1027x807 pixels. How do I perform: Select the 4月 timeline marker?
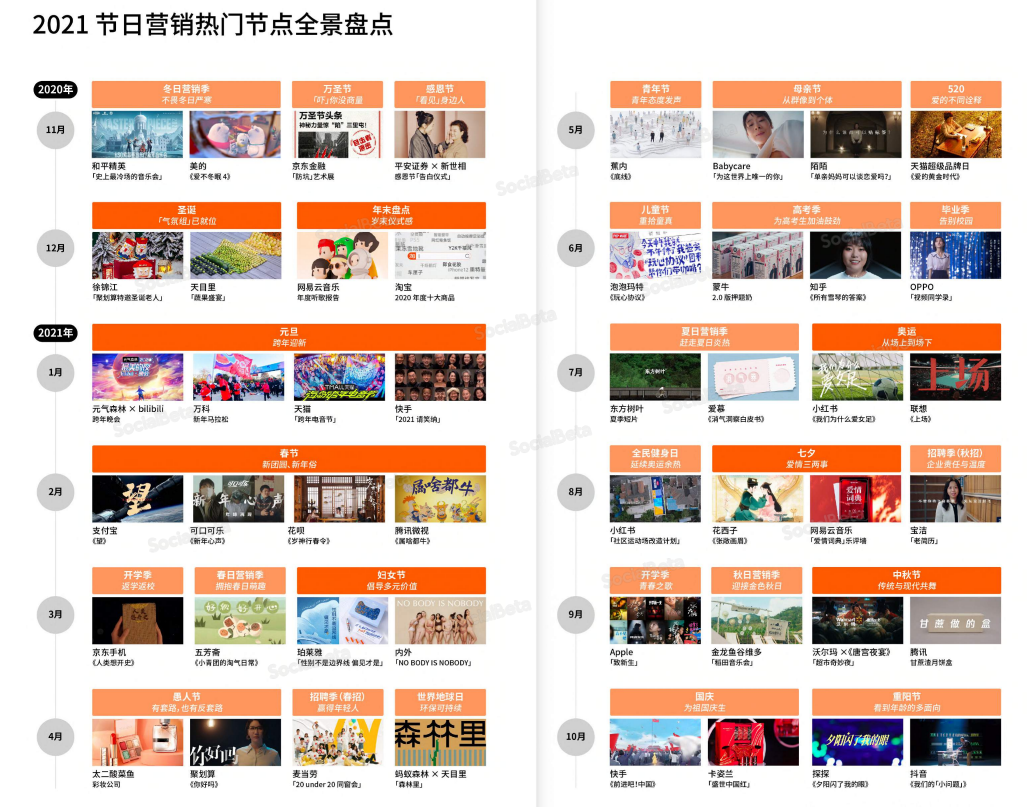pyautogui.click(x=56, y=737)
